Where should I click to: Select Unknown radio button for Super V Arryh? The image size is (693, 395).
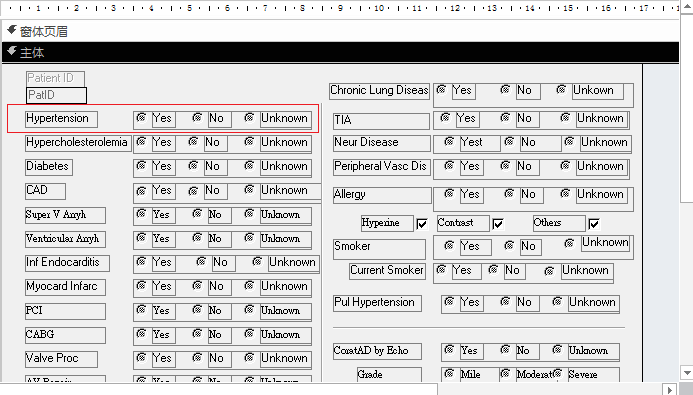point(249,214)
